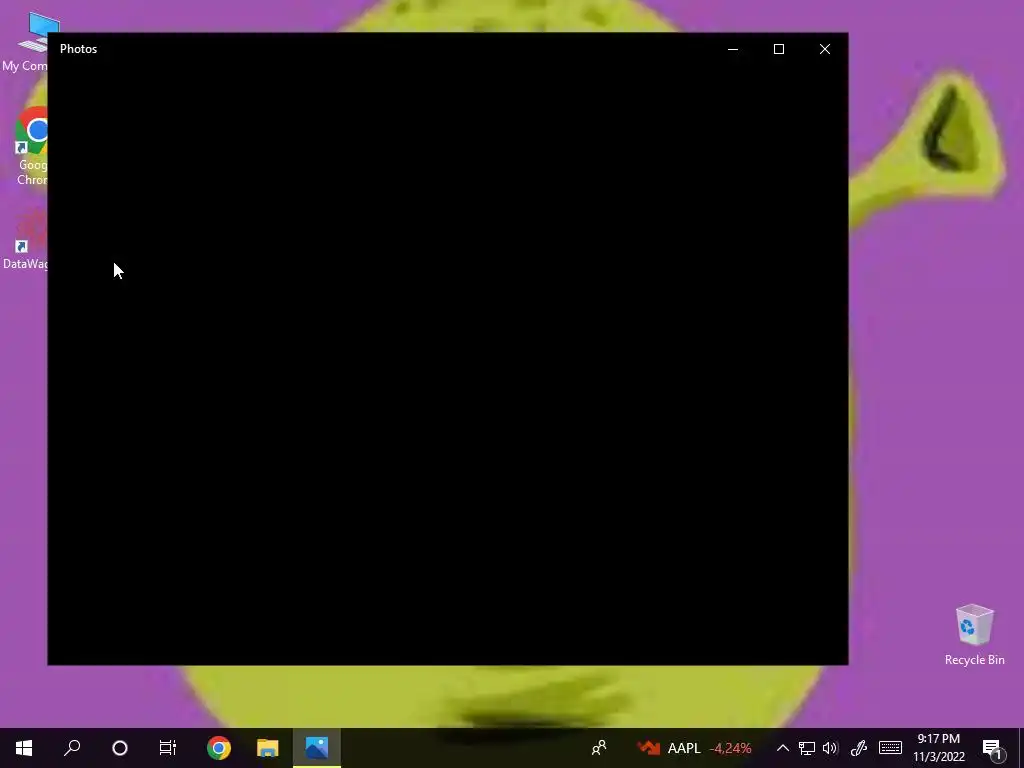Select the Photos app taskbar icon
The height and width of the screenshot is (768, 1024).
[x=317, y=748]
